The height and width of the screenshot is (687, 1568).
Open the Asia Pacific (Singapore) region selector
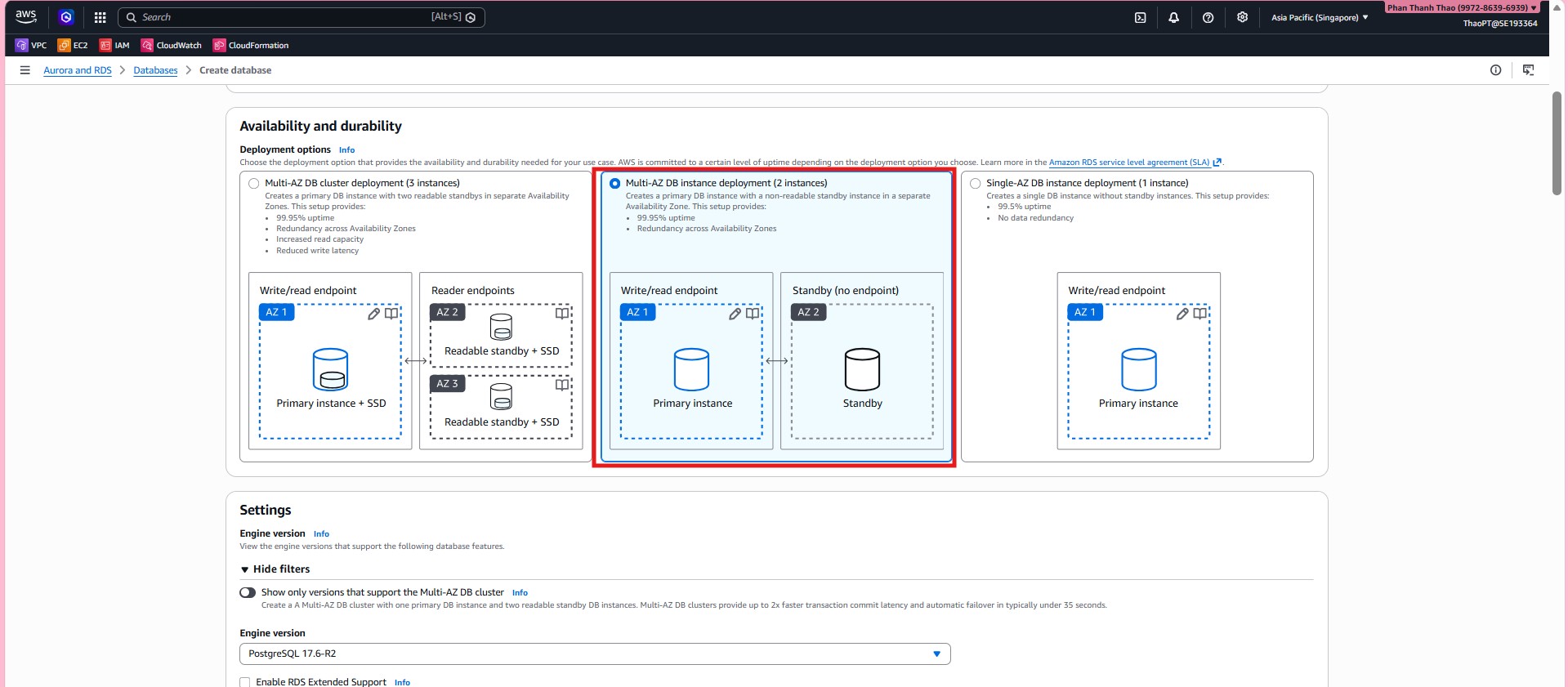pos(1319,17)
